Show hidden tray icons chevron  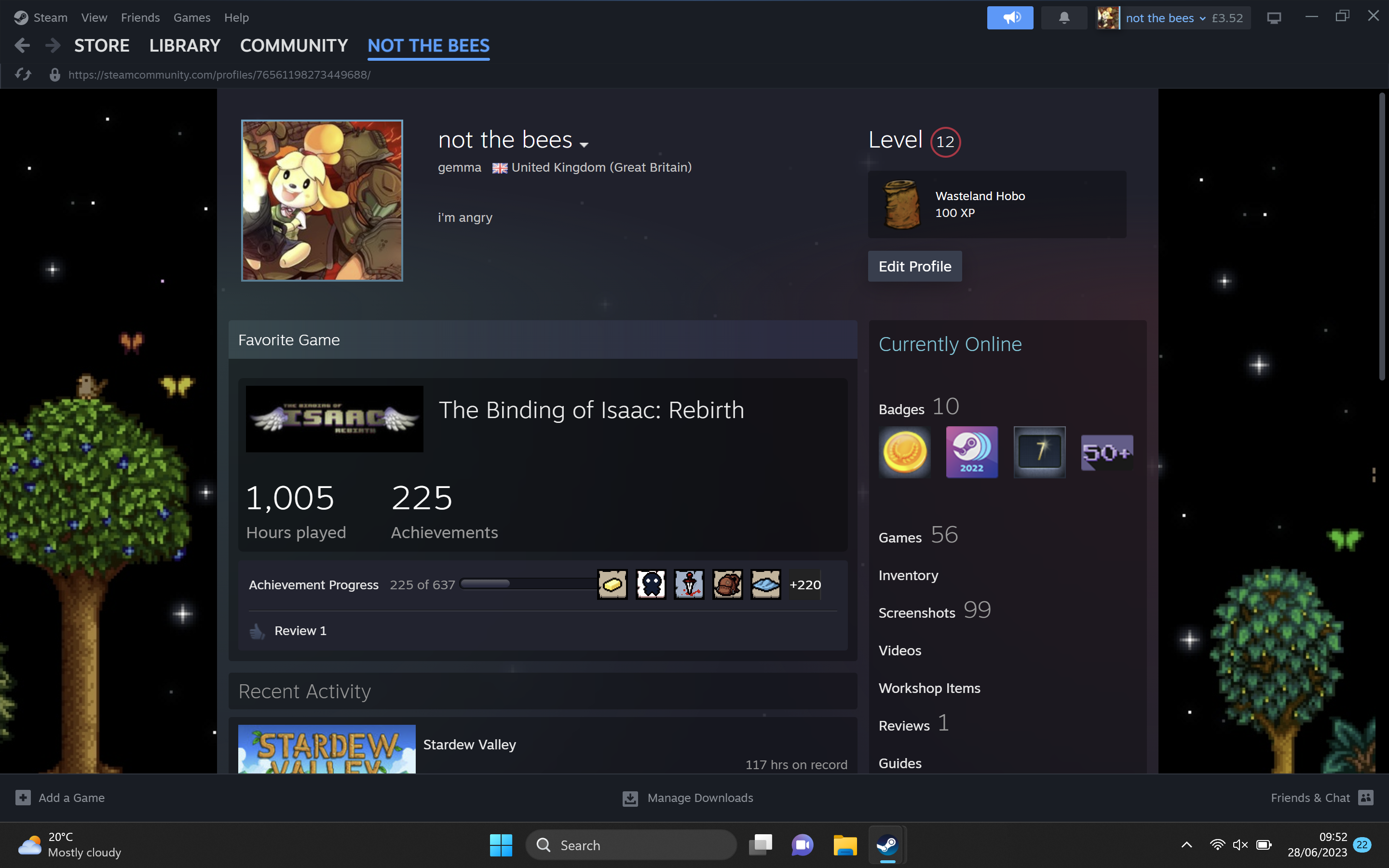click(1186, 844)
